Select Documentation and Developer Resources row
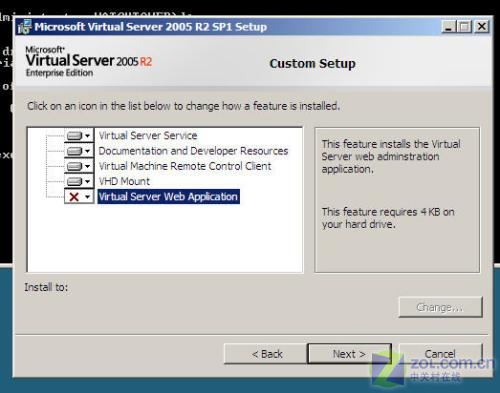 (193, 151)
